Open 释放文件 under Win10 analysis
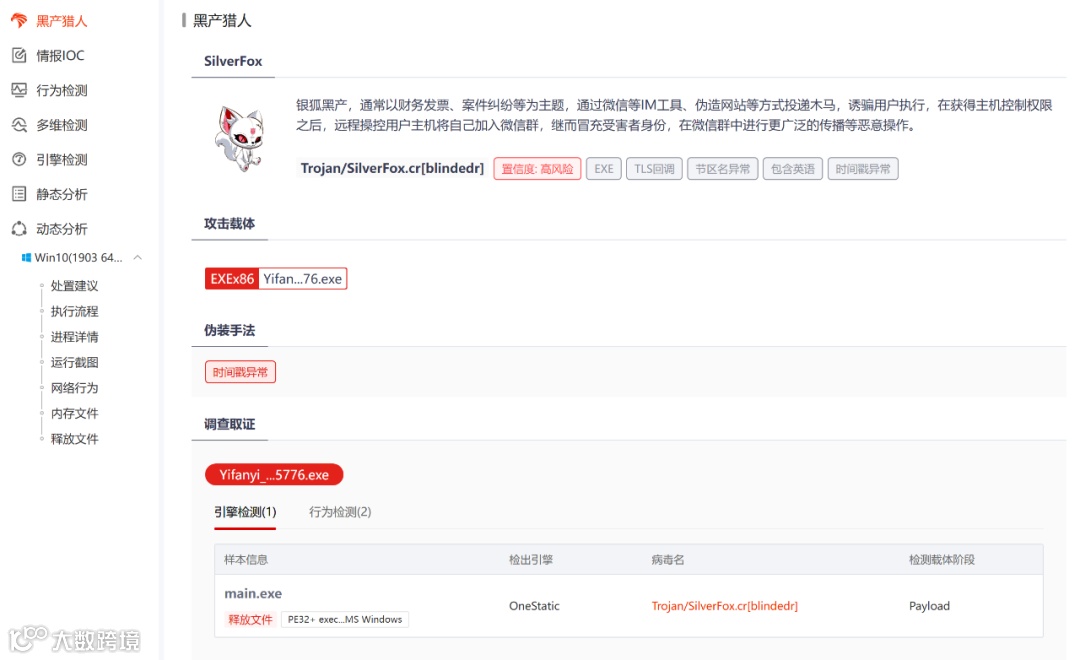The height and width of the screenshot is (660, 1080). point(74,439)
